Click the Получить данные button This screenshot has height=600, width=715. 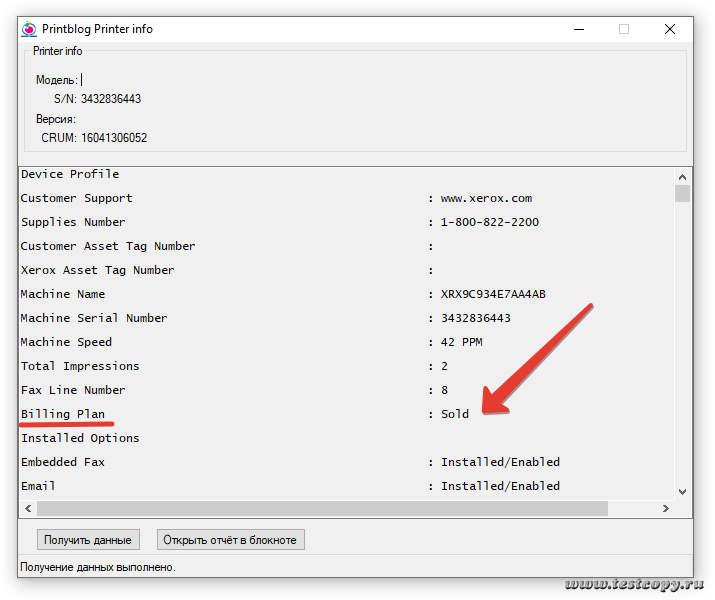(86, 540)
